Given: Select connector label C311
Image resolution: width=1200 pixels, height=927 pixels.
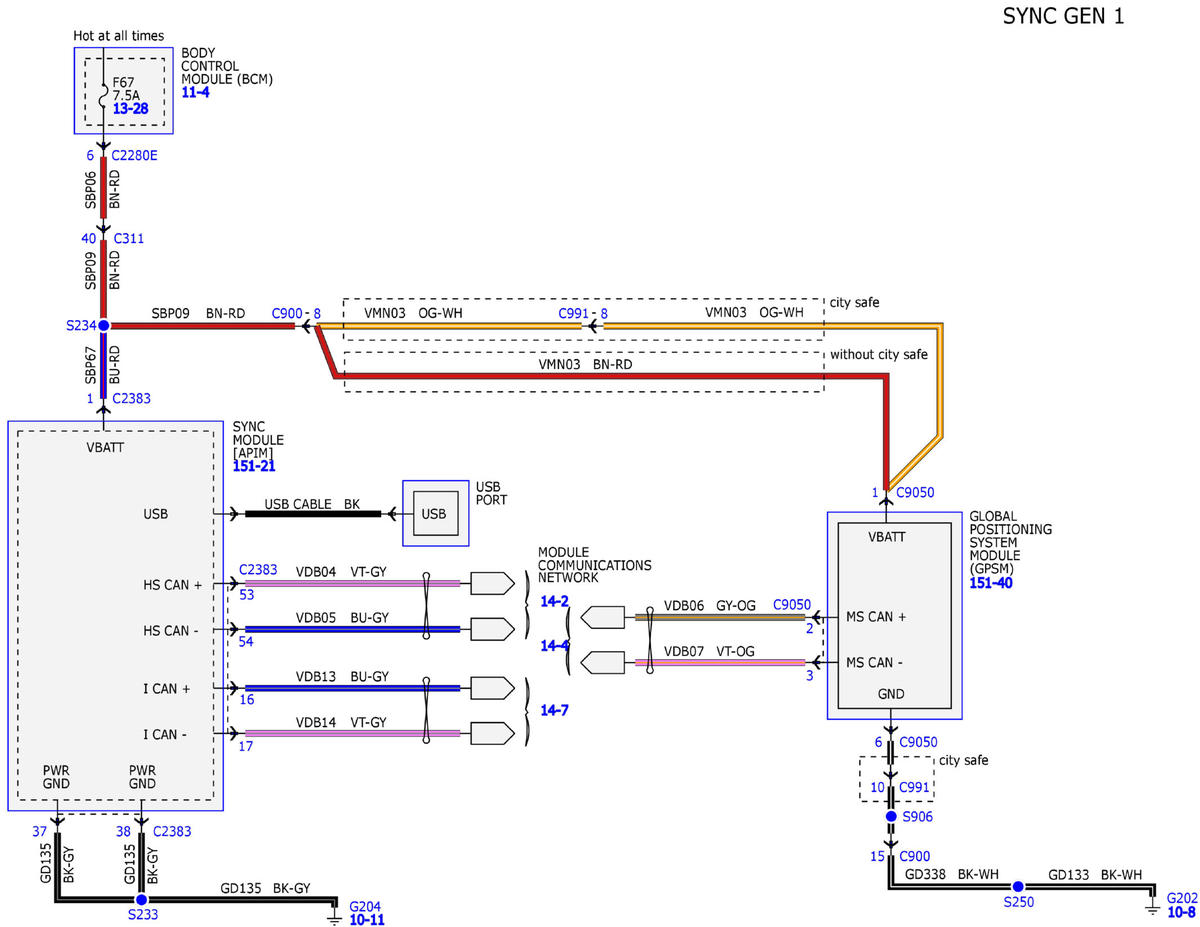Looking at the screenshot, I should [130, 239].
